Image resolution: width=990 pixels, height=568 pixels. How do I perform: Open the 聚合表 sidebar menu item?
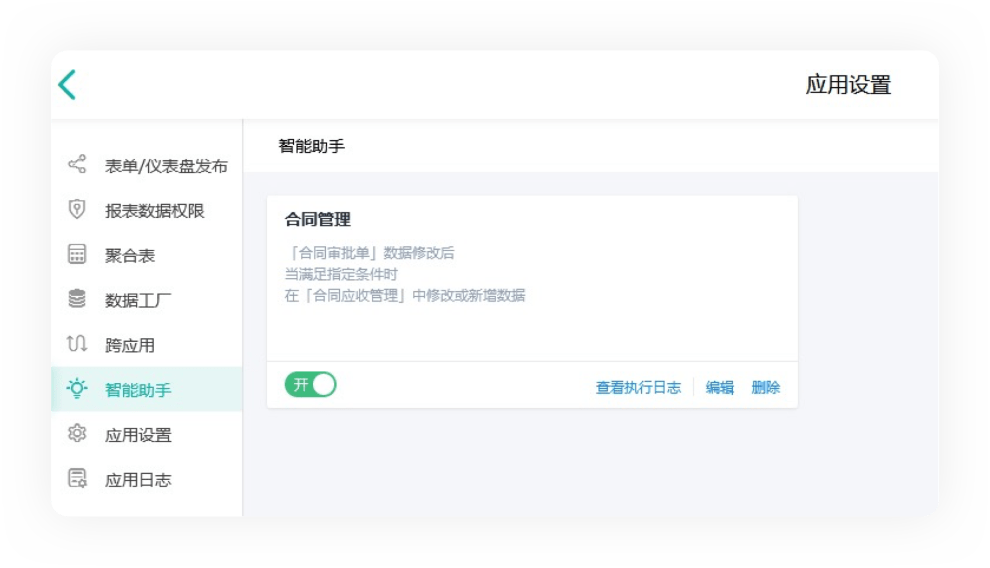[130, 256]
